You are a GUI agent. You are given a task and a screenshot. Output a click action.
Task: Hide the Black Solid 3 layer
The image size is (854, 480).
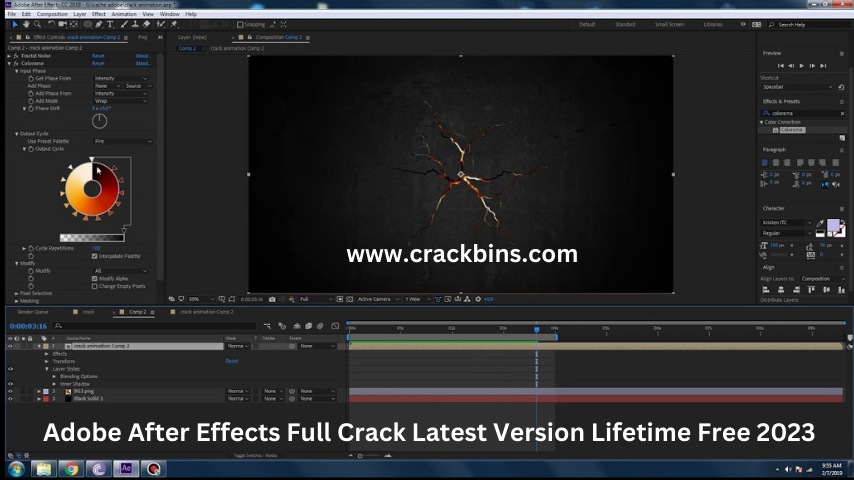[10, 399]
